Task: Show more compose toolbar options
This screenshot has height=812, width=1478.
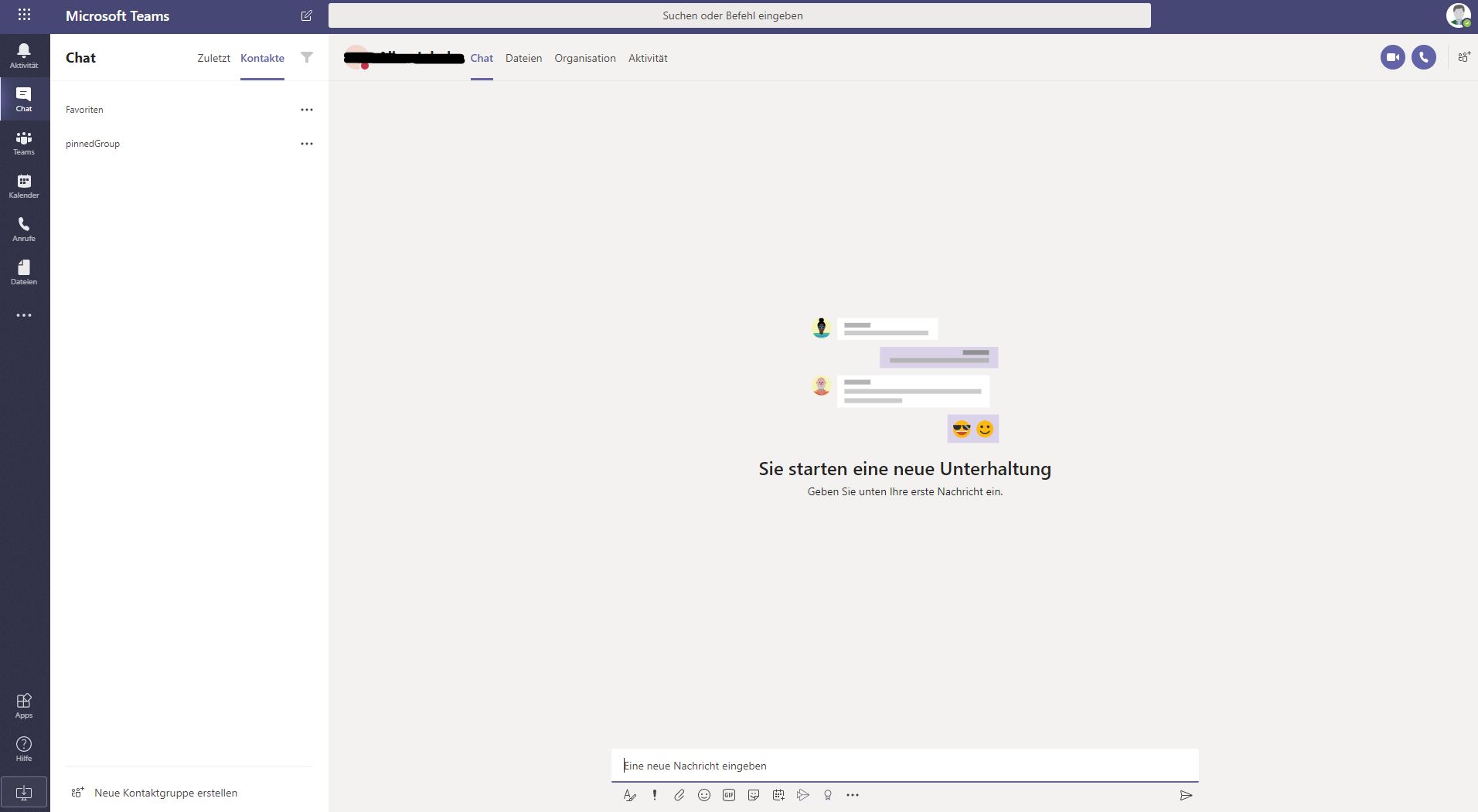Action: click(x=853, y=795)
